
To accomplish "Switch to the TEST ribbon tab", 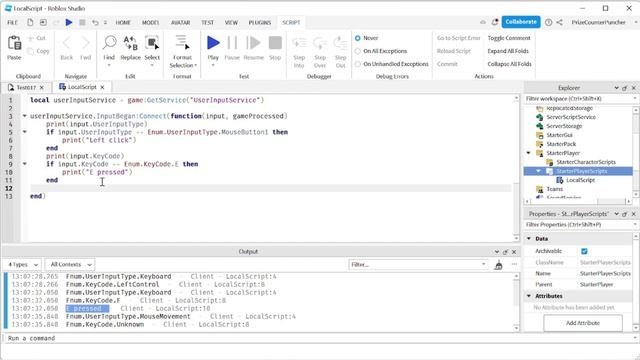I will 207,22.
